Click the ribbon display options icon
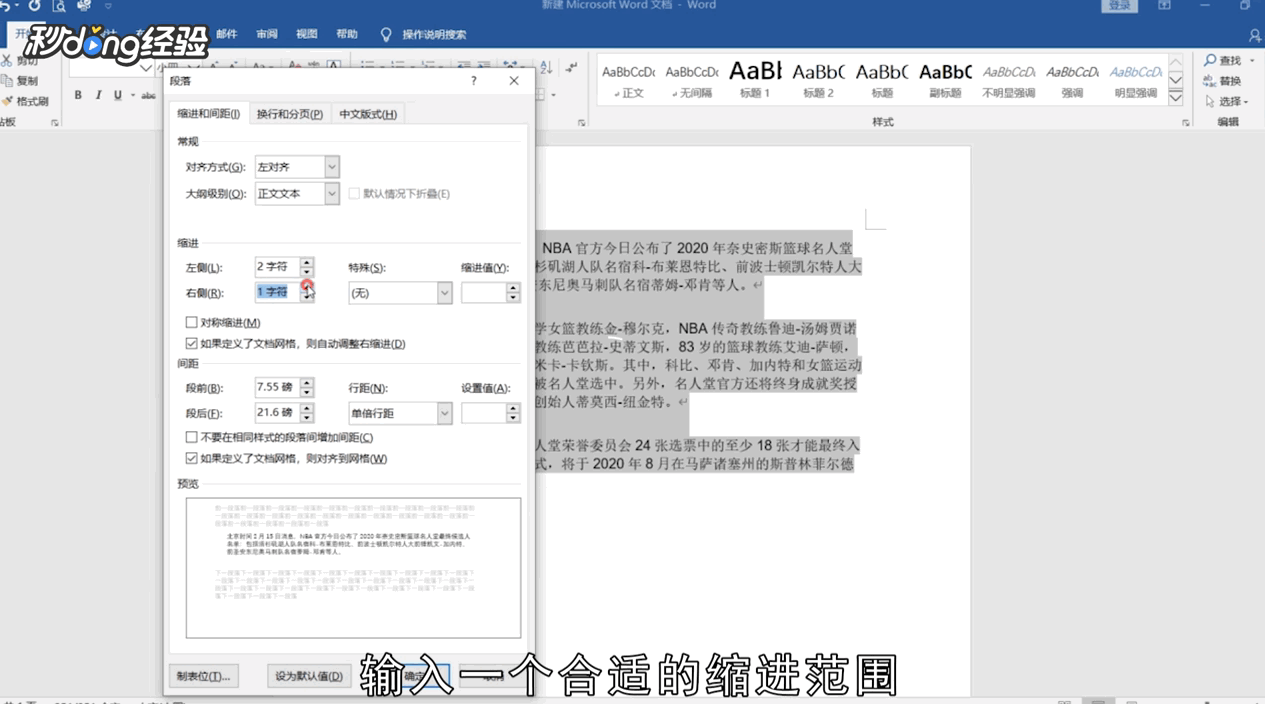Image resolution: width=1265 pixels, height=704 pixels. pyautogui.click(x=1164, y=6)
